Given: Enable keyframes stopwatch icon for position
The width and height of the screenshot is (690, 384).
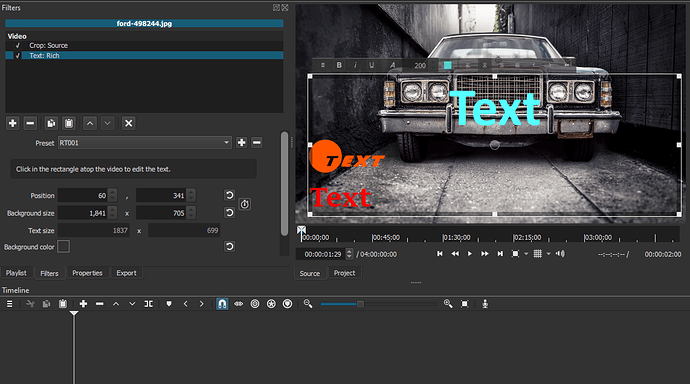Looking at the screenshot, I should [245, 204].
